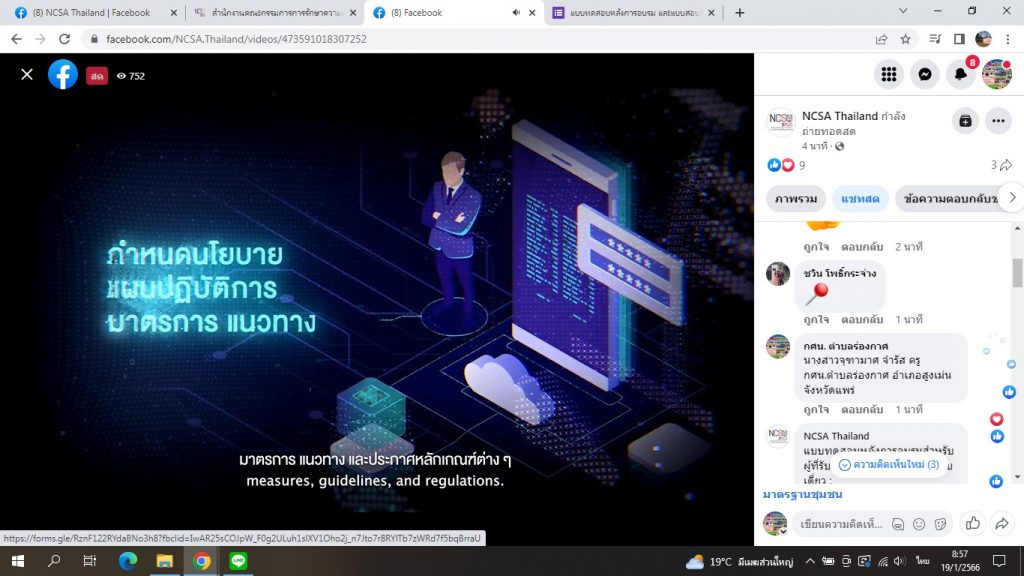Switch to the NCSA Thailand | Facebook browser tab
The image size is (1024, 576).
click(x=90, y=13)
